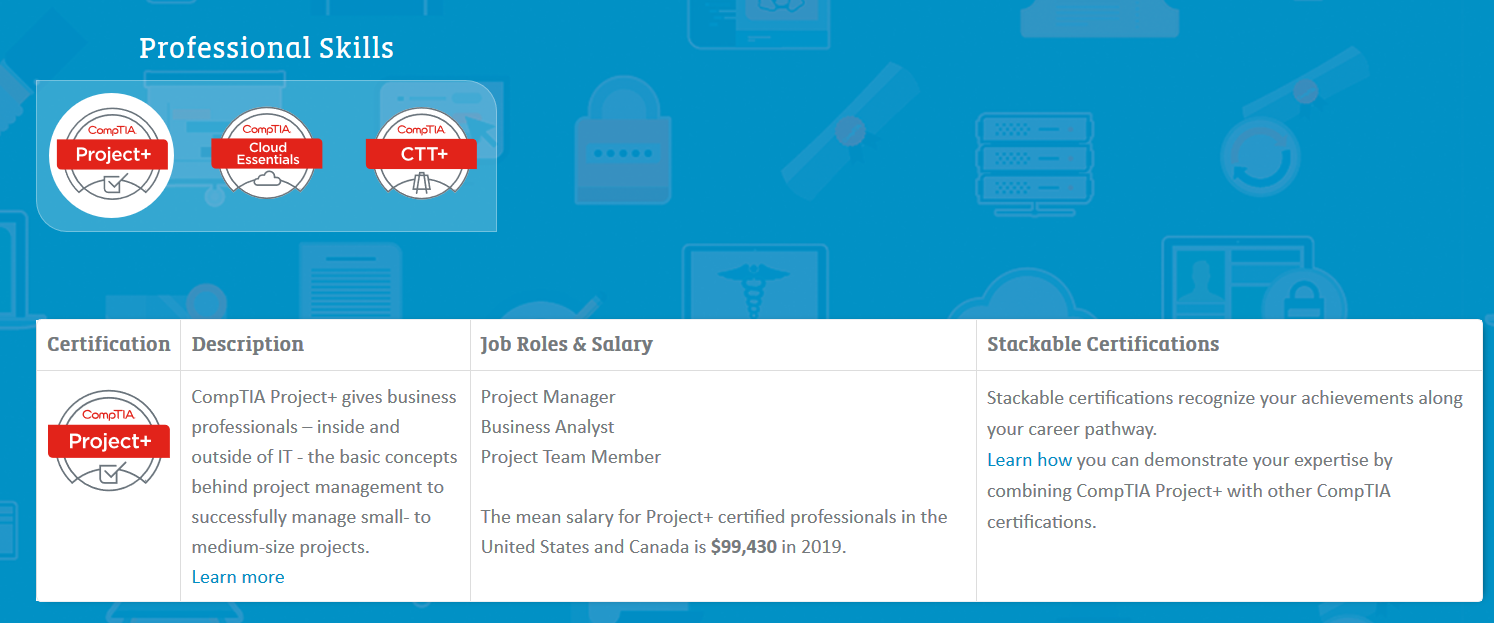This screenshot has width=1494, height=623.
Task: Click the Business Analyst job role
Action: [547, 427]
